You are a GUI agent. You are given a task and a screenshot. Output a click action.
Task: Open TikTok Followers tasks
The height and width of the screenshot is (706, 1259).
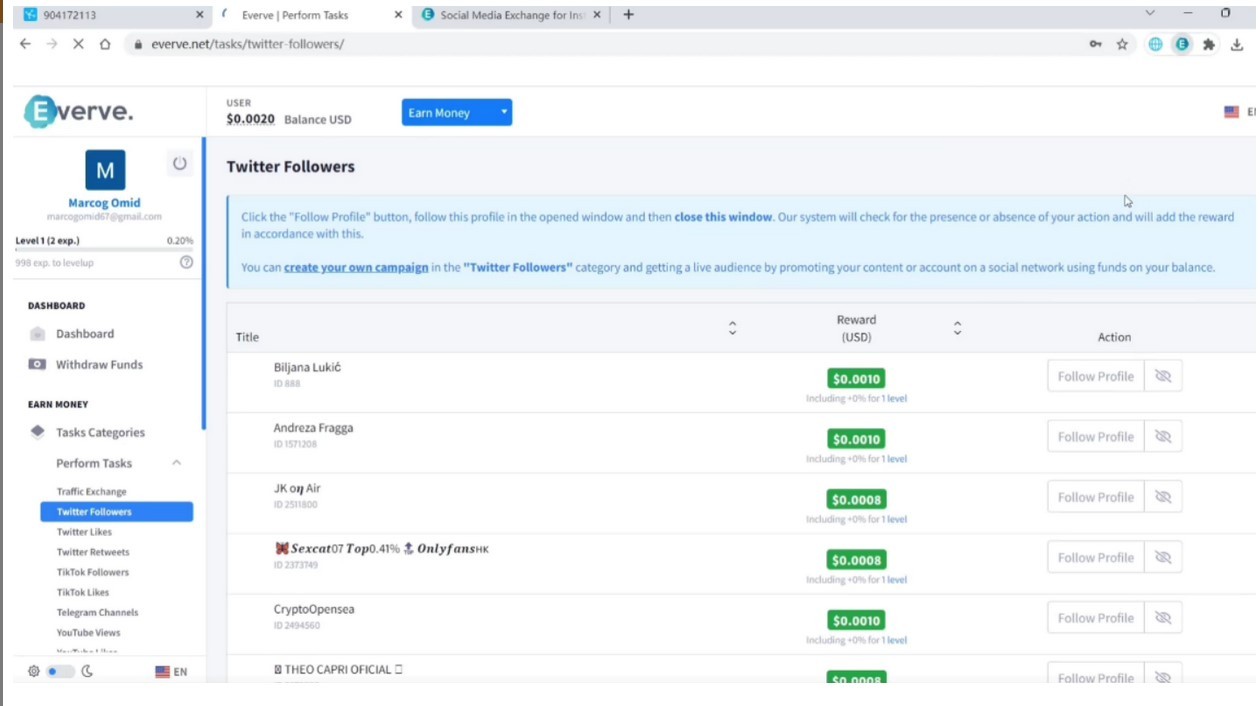(93, 572)
